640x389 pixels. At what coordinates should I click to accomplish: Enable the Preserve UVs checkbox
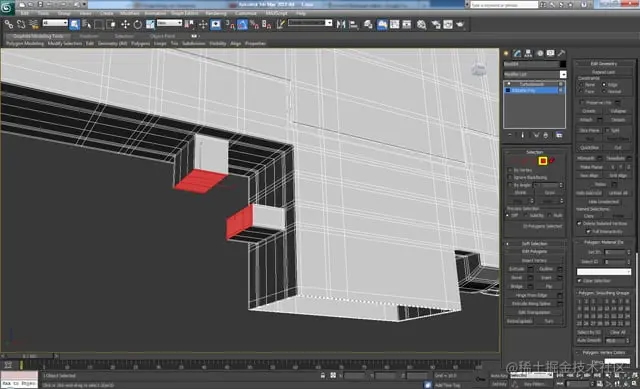click(x=582, y=102)
